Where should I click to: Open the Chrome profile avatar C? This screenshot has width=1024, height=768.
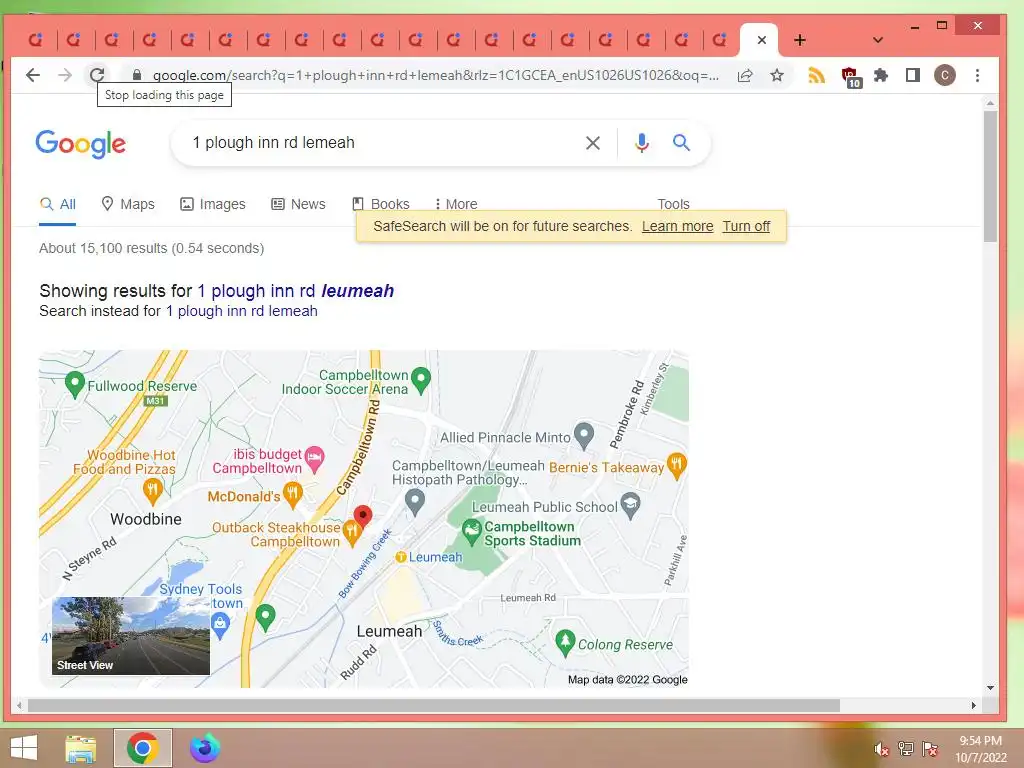pos(944,75)
